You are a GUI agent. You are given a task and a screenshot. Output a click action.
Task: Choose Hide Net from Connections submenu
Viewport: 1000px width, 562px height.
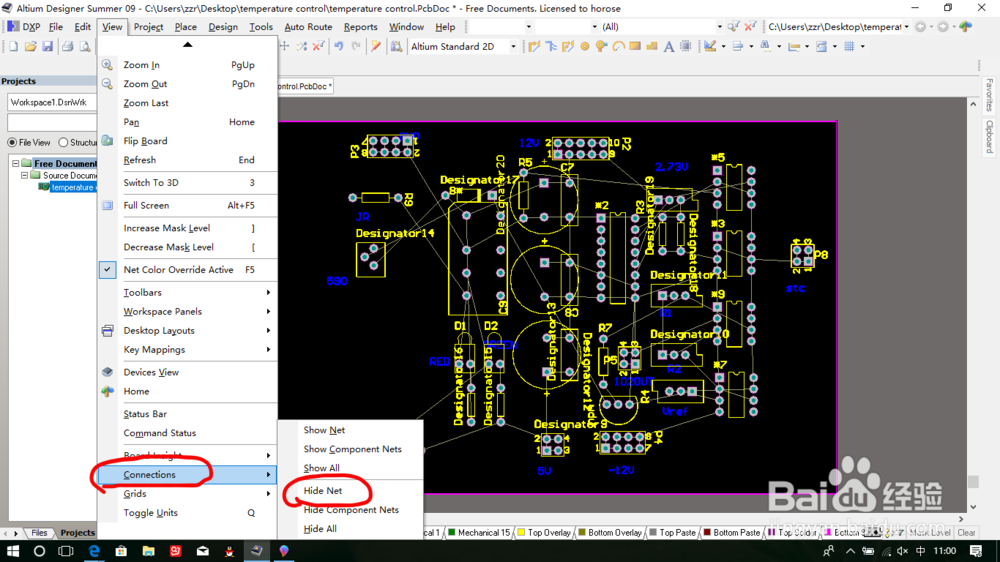pos(323,491)
